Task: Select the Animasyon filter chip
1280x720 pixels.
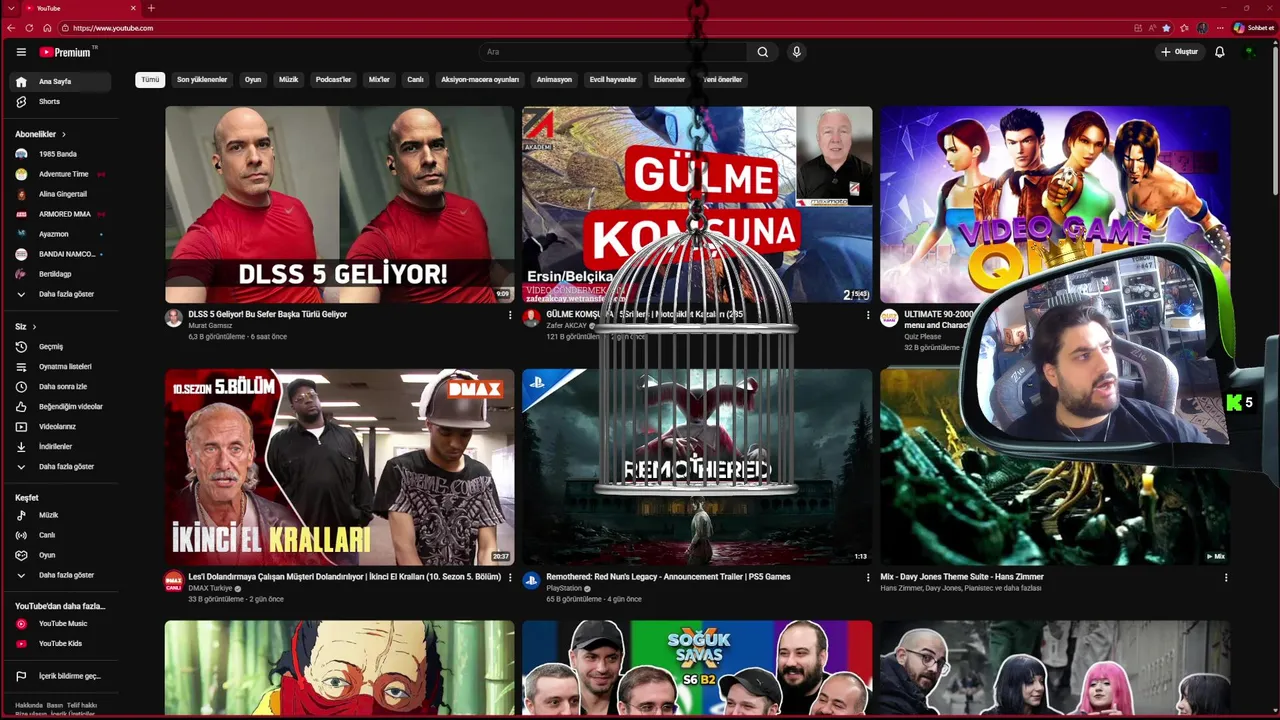Action: (x=554, y=80)
